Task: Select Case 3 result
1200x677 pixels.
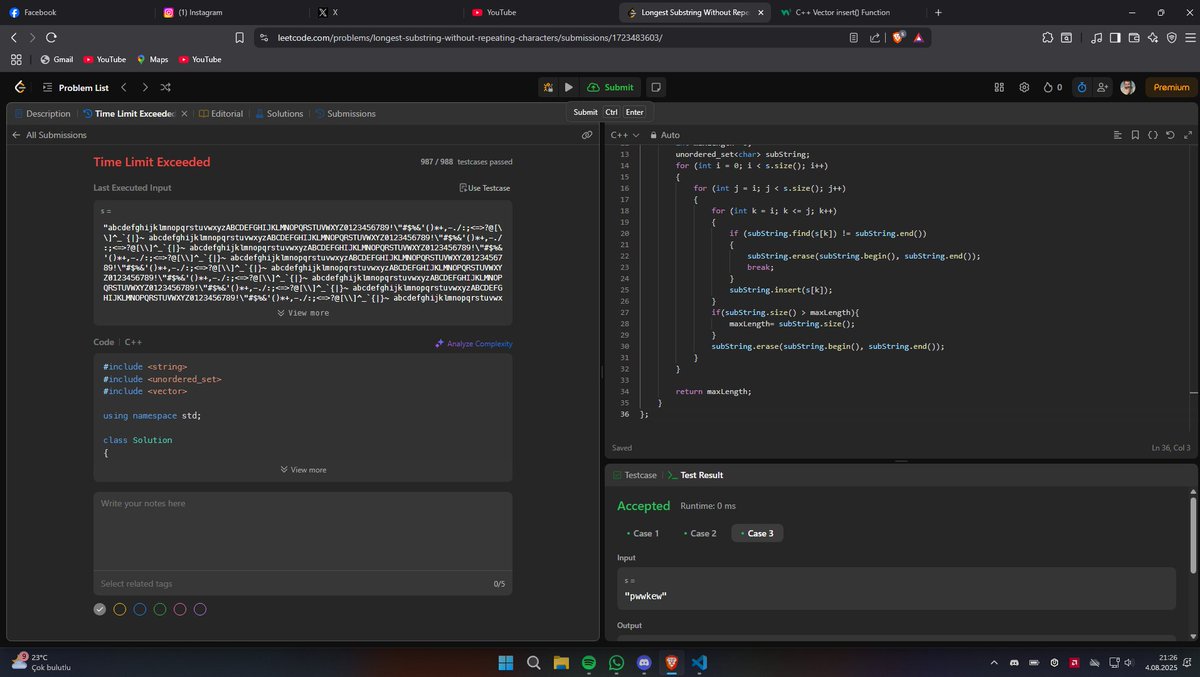Action: coord(757,533)
